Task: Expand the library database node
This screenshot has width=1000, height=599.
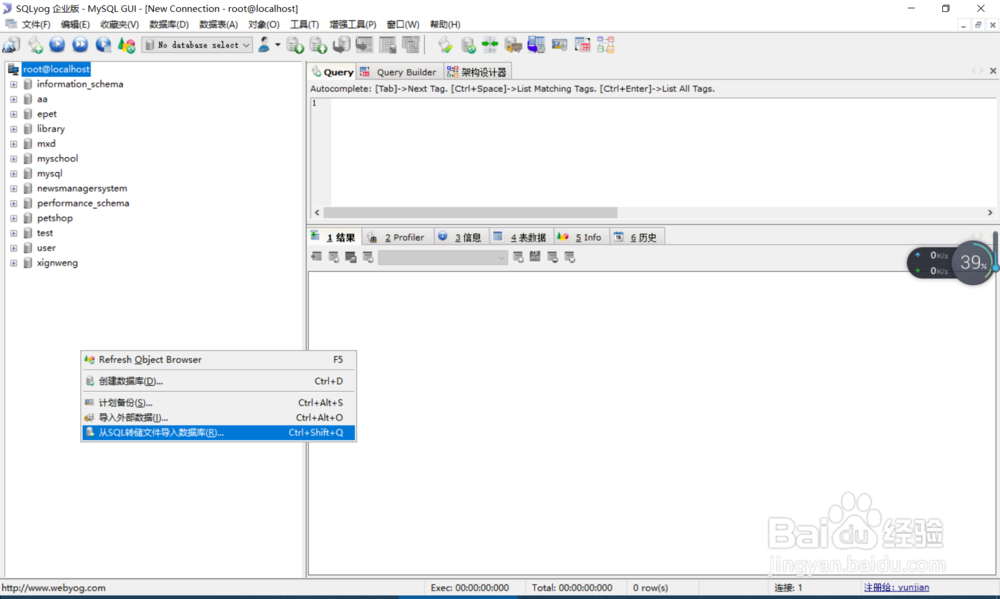Action: point(13,129)
